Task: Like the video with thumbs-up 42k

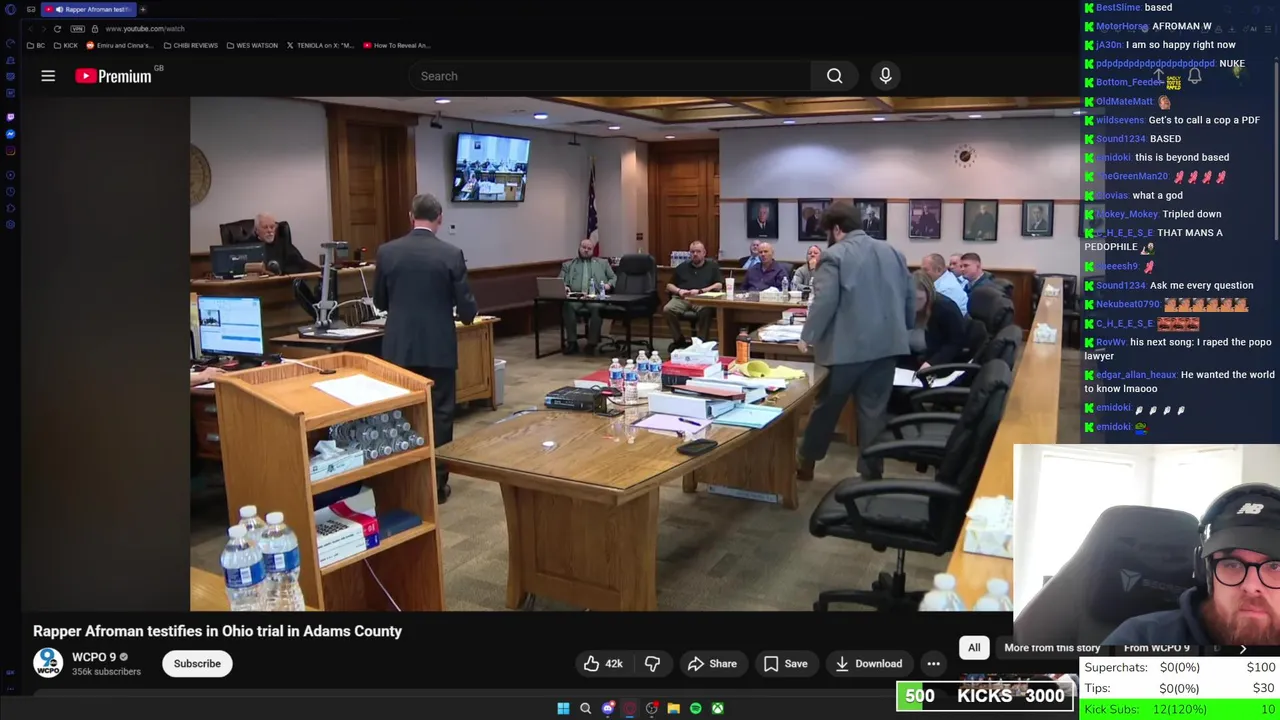Action: (604, 664)
